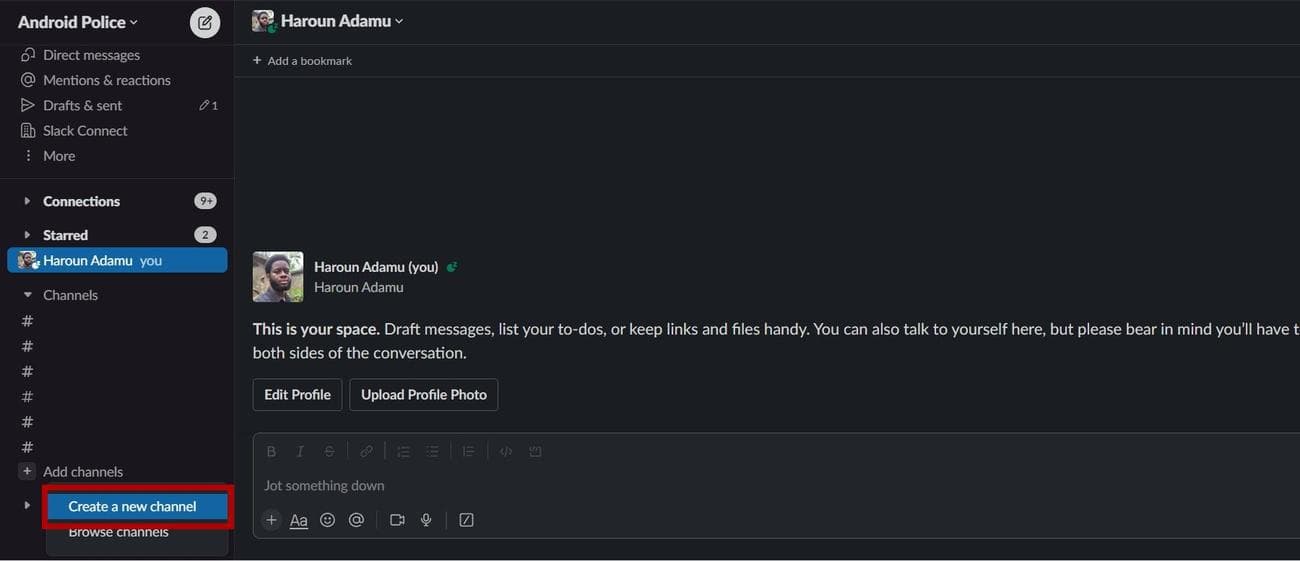Image resolution: width=1300 pixels, height=561 pixels.
Task: Open the emoji picker icon
Action: (x=327, y=520)
